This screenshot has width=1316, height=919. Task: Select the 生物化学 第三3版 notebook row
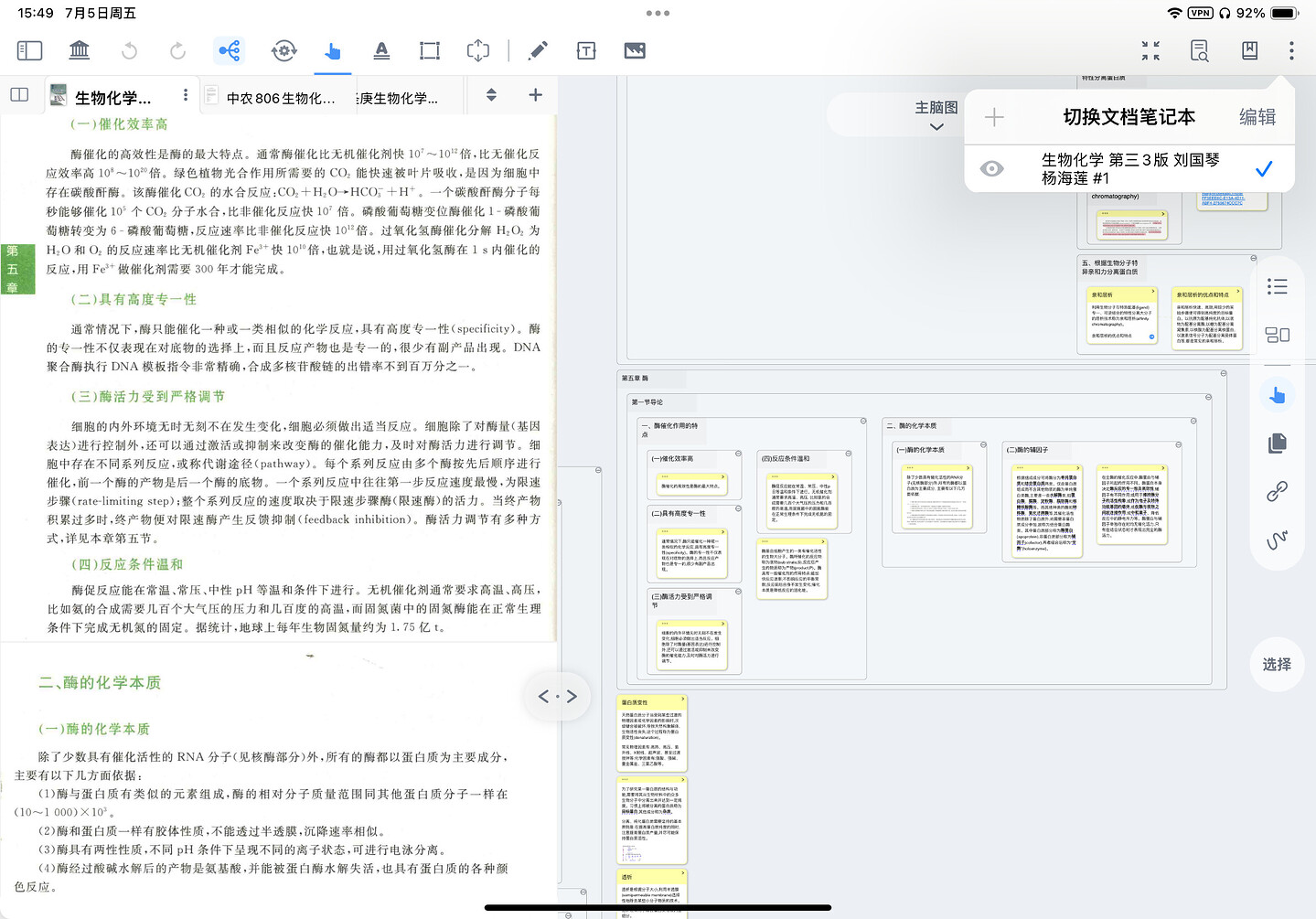coord(1129,169)
